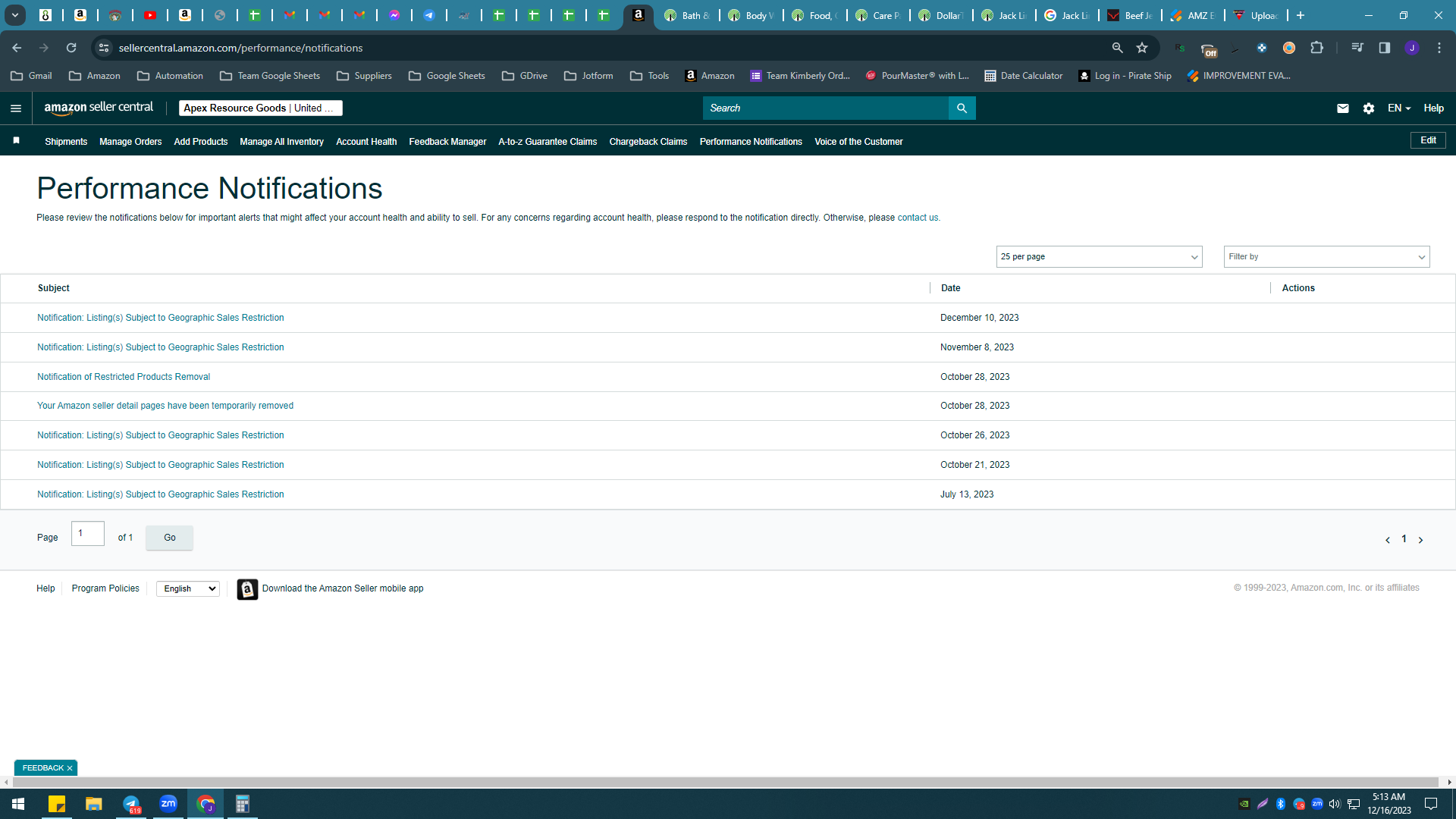Open the Team Google Sheets bookmark folder

(270, 76)
